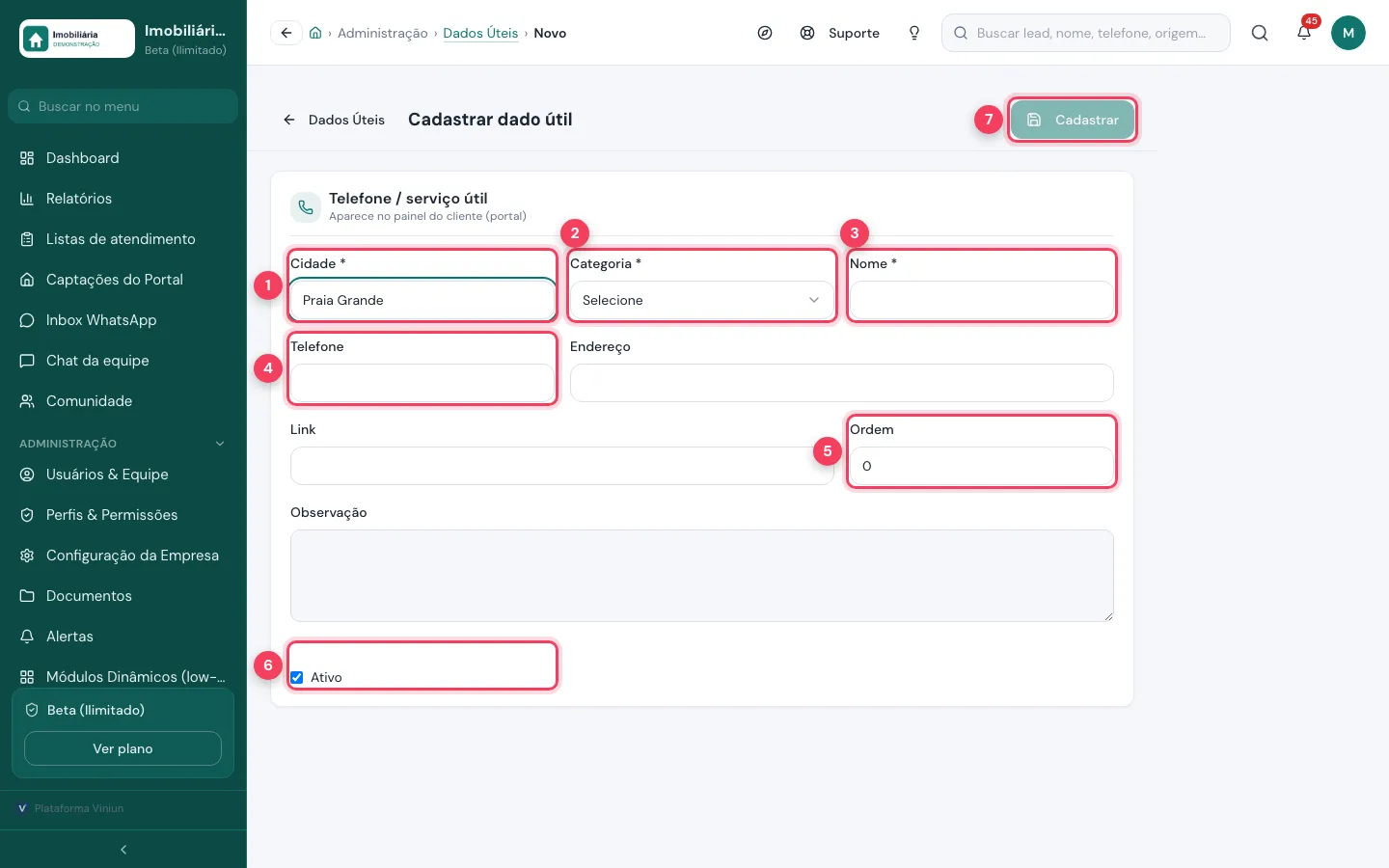Screen dimensions: 1389x868
Task: Focus the Endereço input field
Action: [x=842, y=383]
